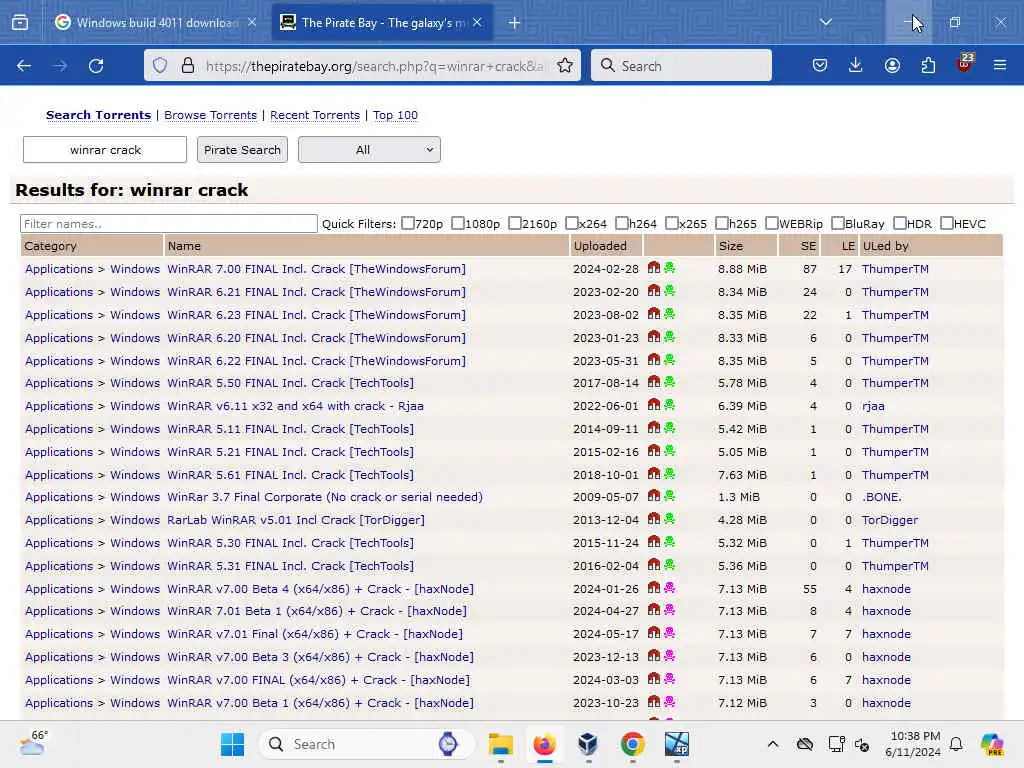Open the All category dropdown

(x=369, y=150)
